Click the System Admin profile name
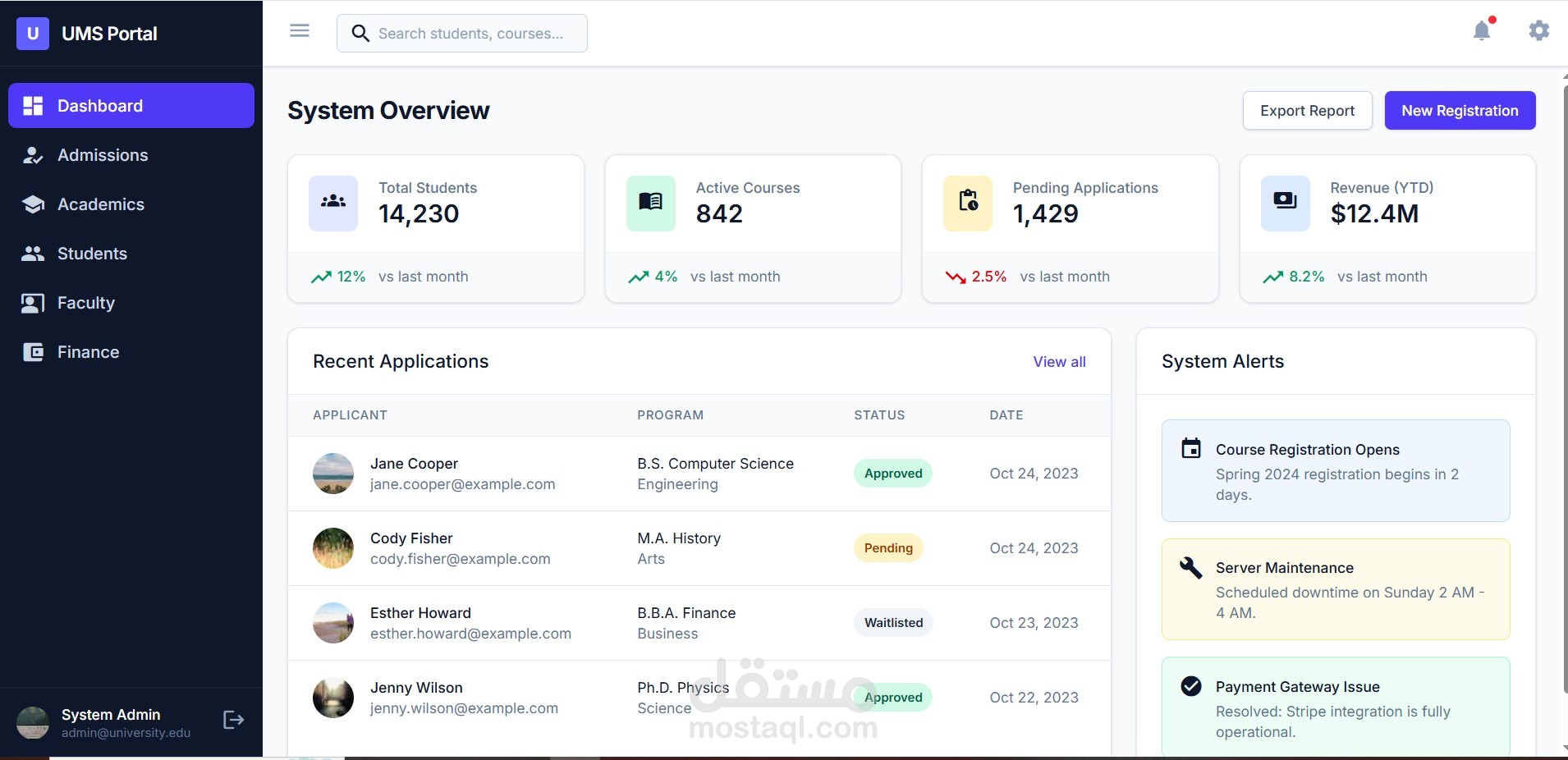1568x760 pixels. [x=111, y=715]
